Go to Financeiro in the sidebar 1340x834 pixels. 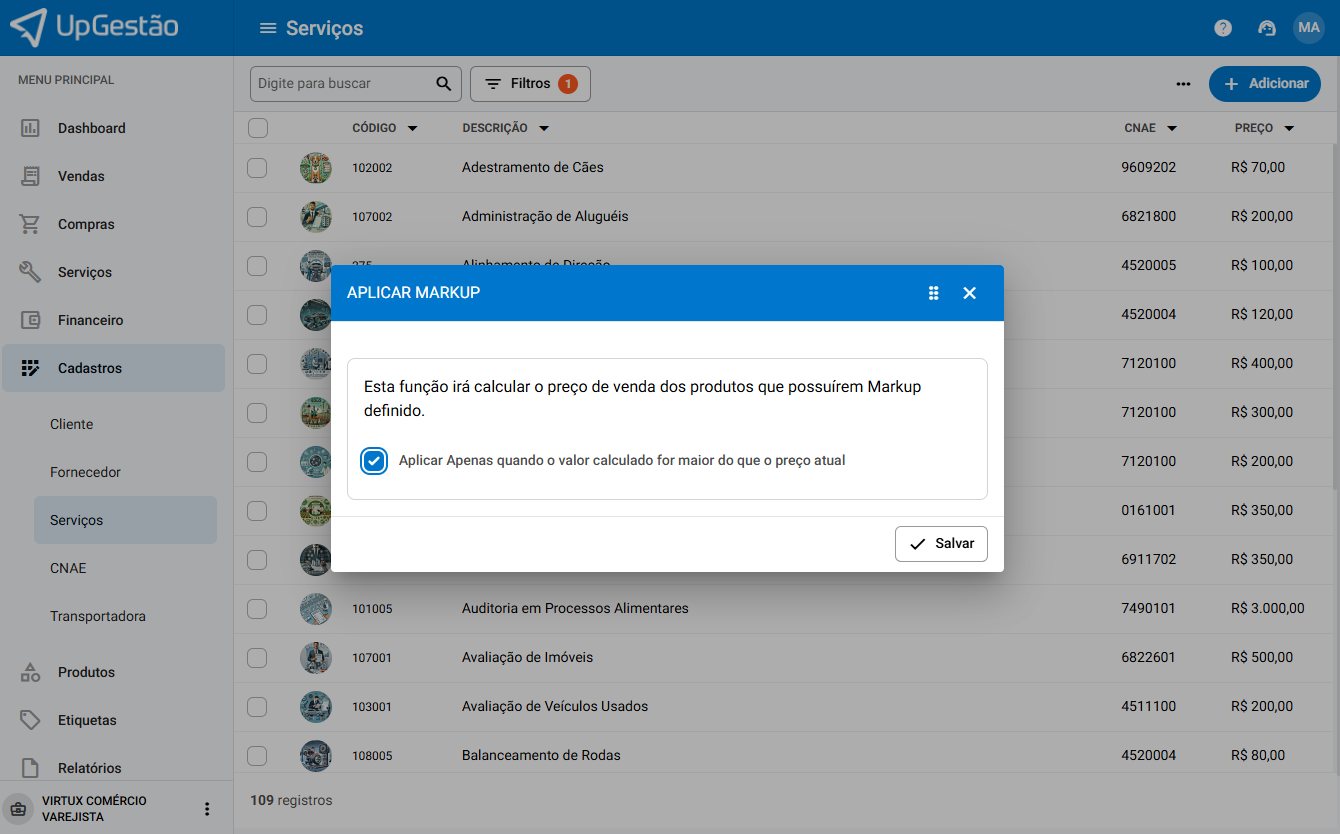point(90,320)
